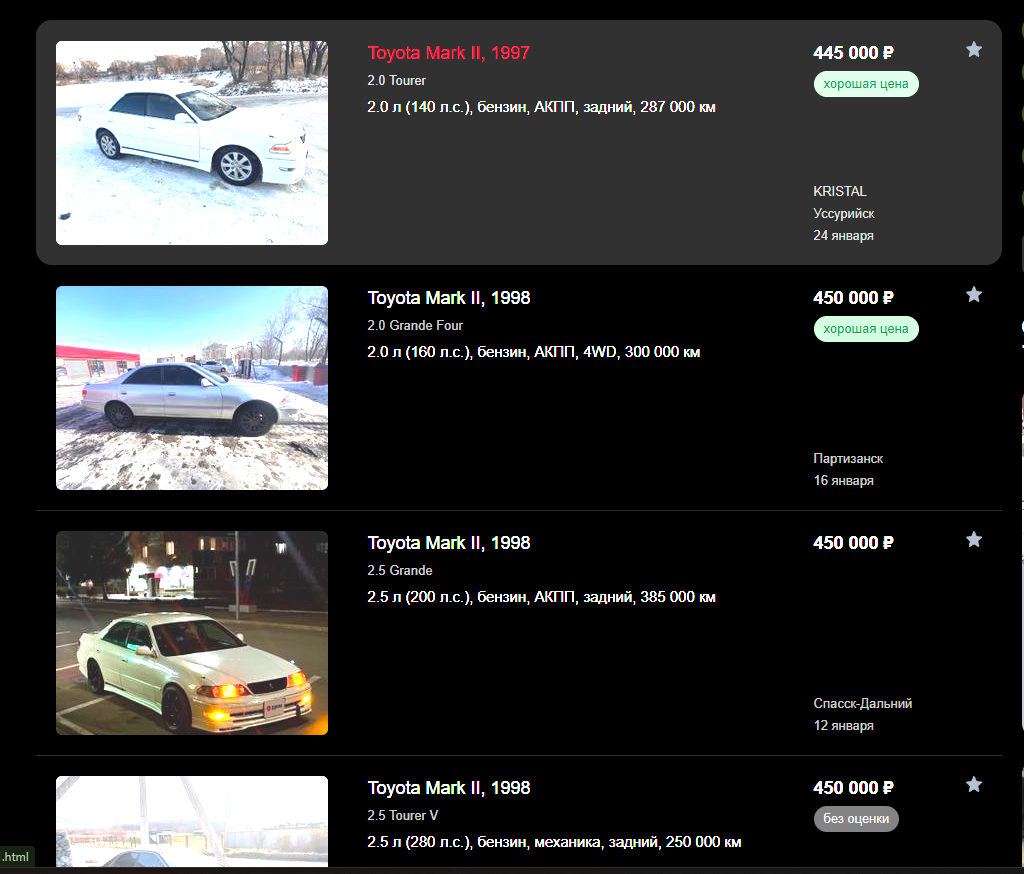
Task: Open the 2.5 Grande Mark II 1998 title
Action: click(449, 543)
